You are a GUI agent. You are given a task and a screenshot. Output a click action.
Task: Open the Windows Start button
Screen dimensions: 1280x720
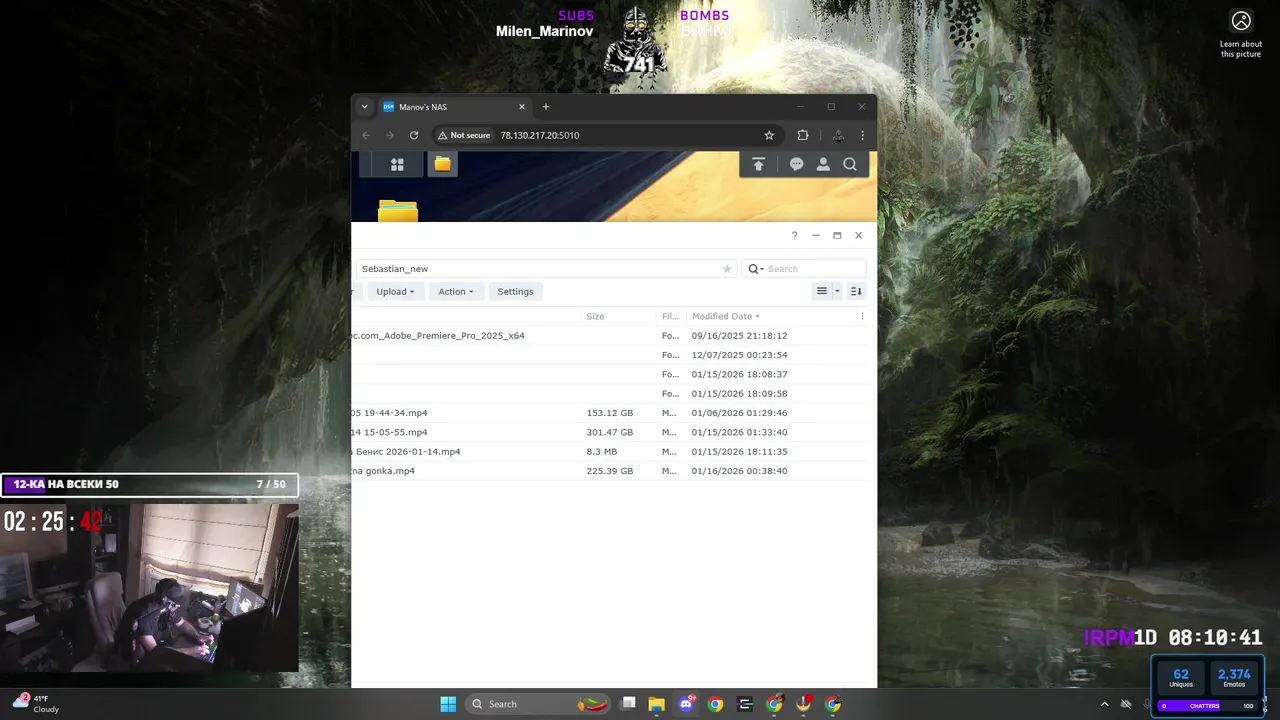tap(448, 704)
